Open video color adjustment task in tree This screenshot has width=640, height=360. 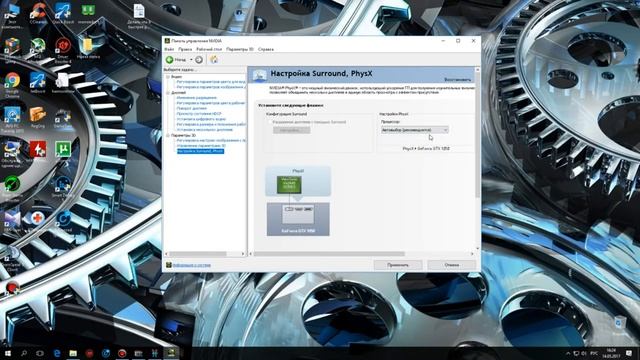[211, 82]
